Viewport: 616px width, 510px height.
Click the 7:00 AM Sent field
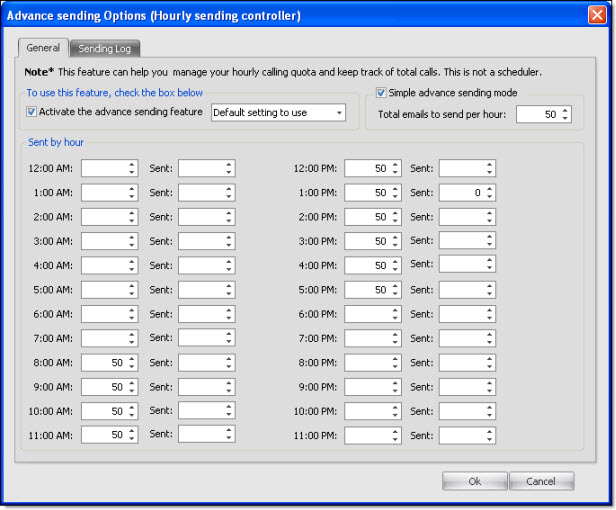[207, 338]
